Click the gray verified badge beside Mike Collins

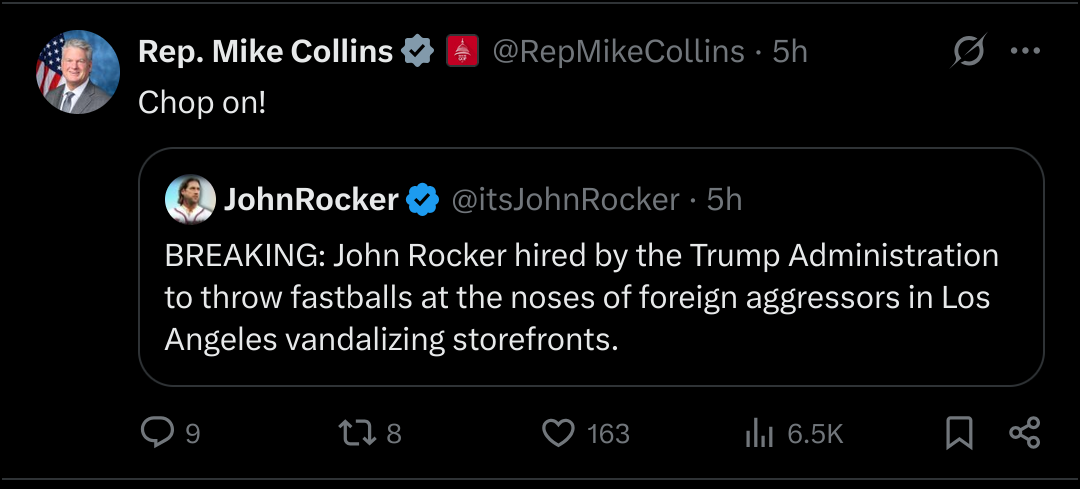pyautogui.click(x=417, y=52)
